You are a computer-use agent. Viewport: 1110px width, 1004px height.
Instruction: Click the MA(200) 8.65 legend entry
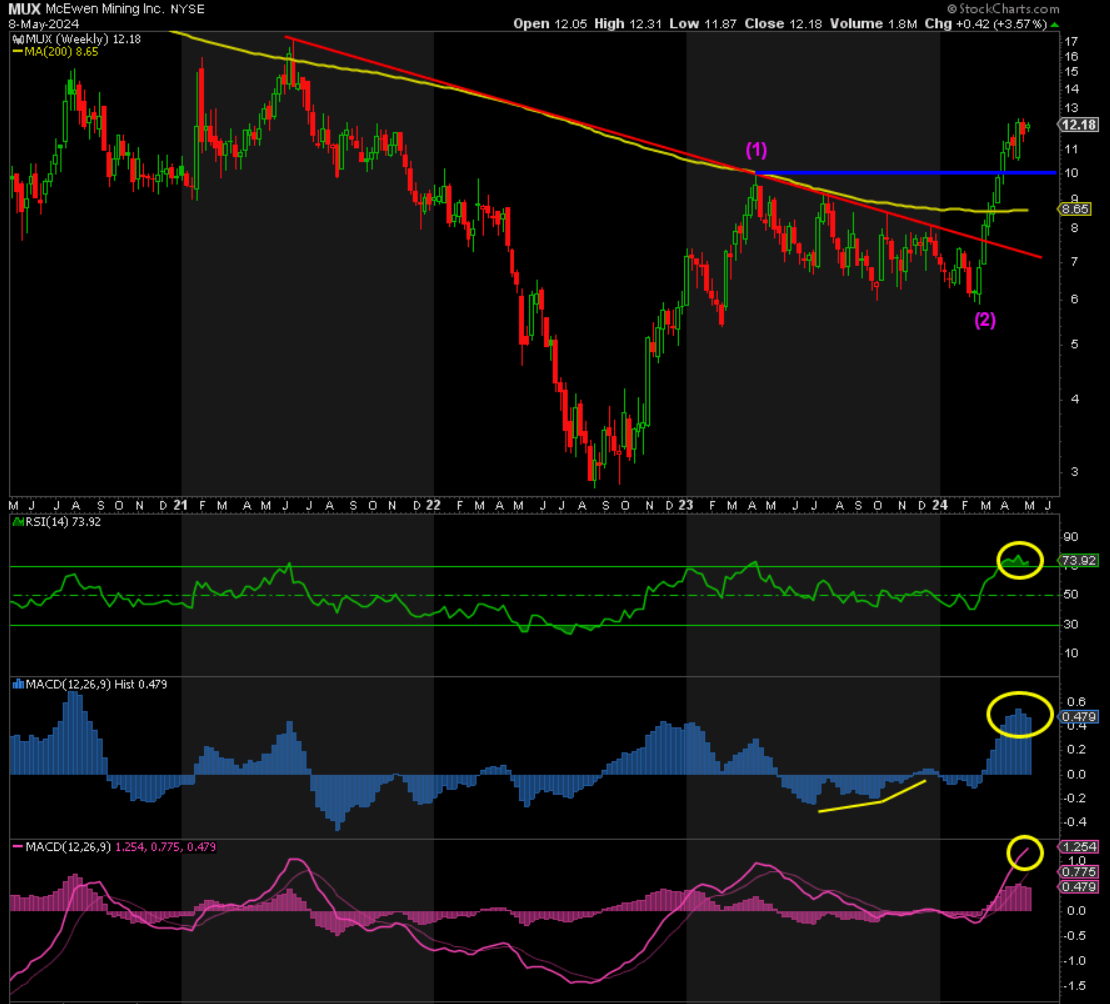click(x=61, y=52)
